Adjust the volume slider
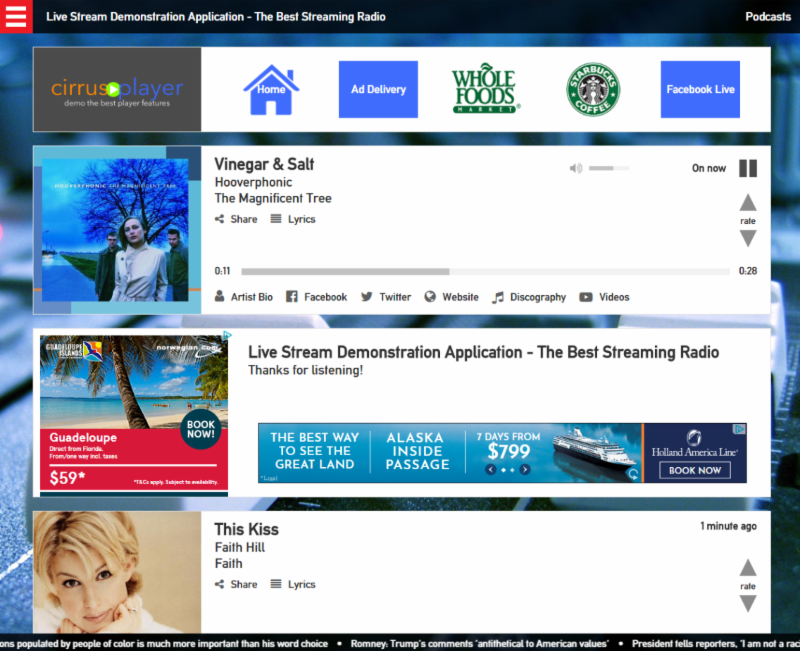Image resolution: width=800 pixels, height=651 pixels. [609, 168]
